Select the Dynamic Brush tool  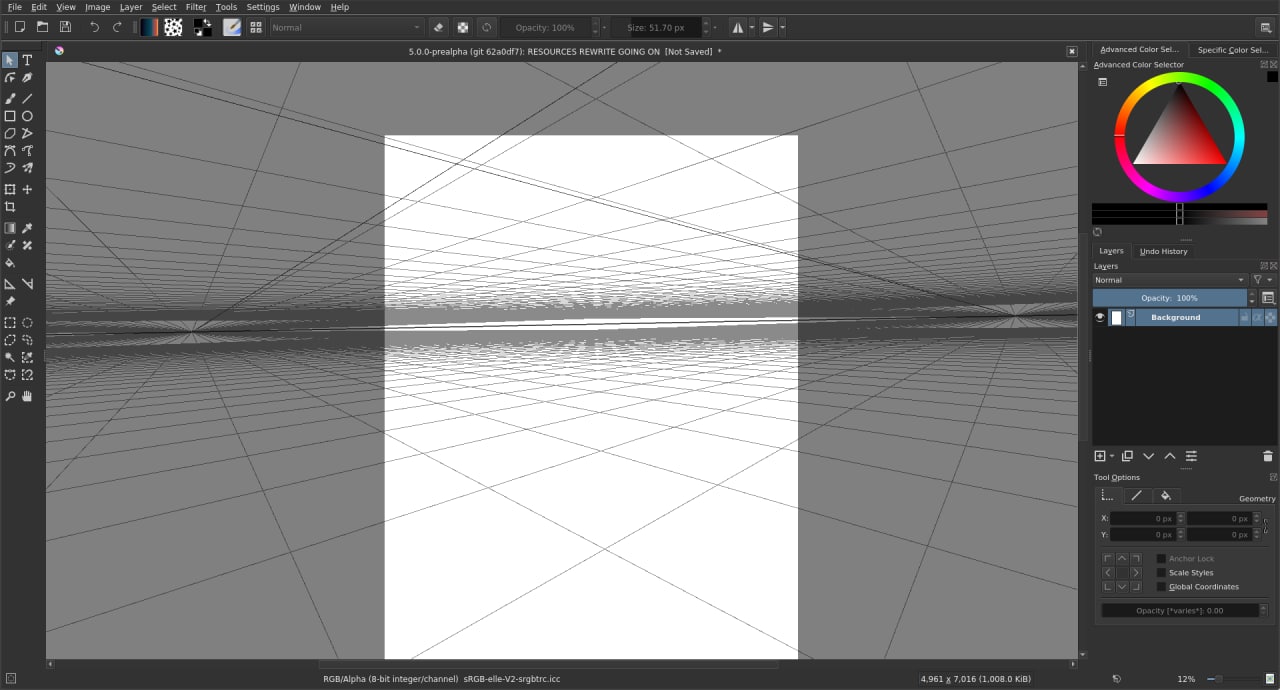(10, 168)
